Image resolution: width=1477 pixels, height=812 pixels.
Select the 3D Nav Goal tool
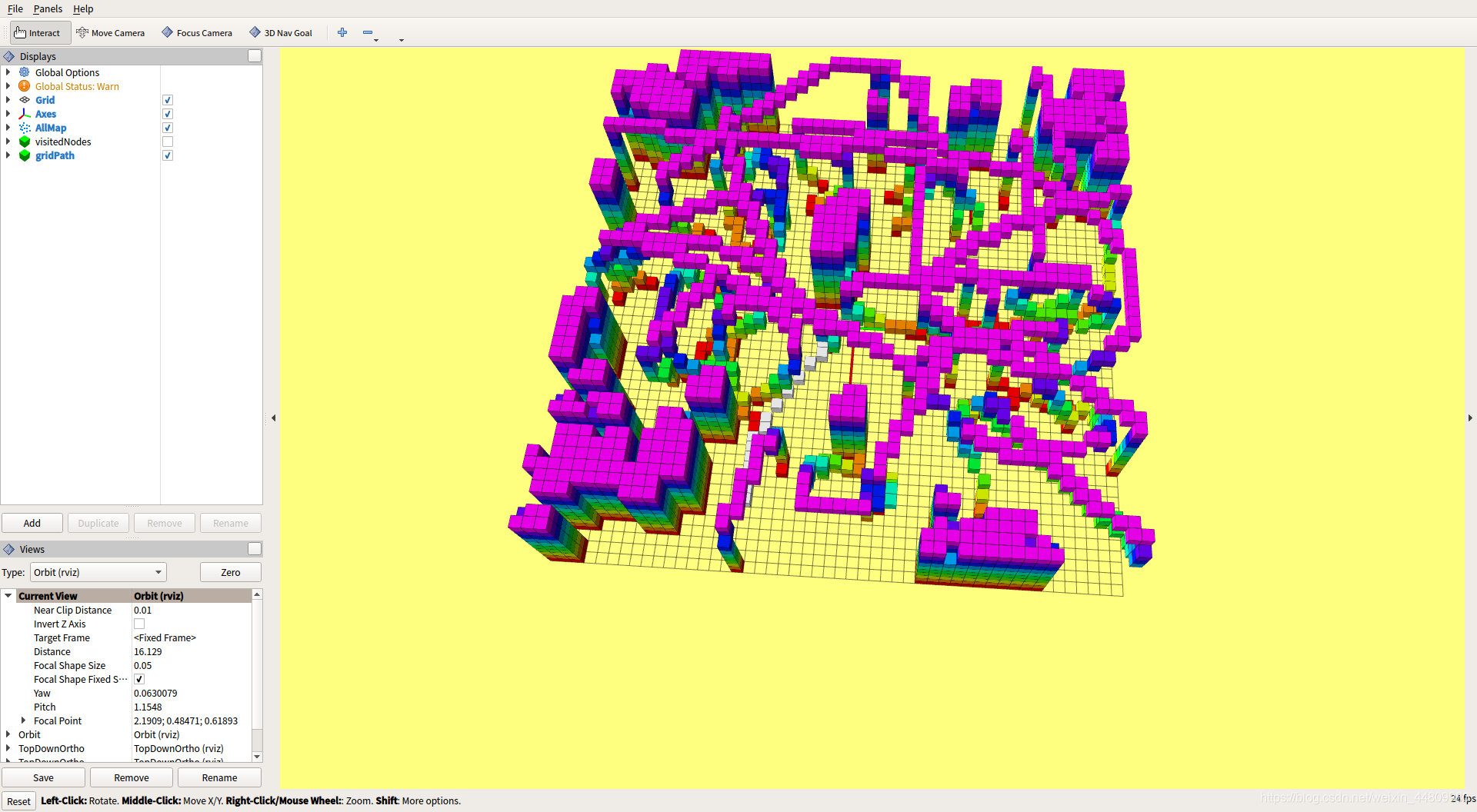(281, 33)
